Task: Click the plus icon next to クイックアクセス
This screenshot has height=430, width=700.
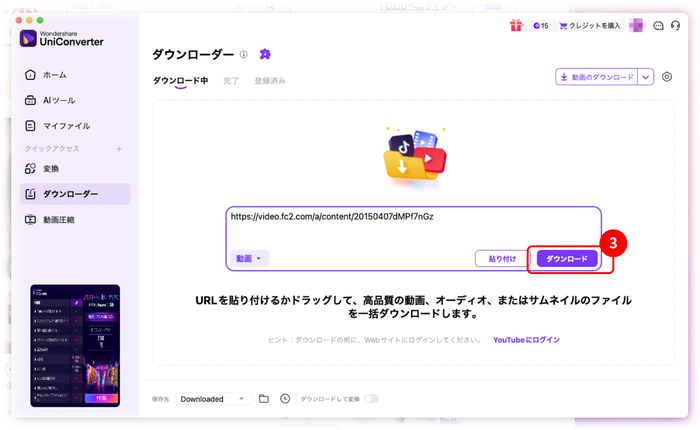Action: tap(119, 149)
